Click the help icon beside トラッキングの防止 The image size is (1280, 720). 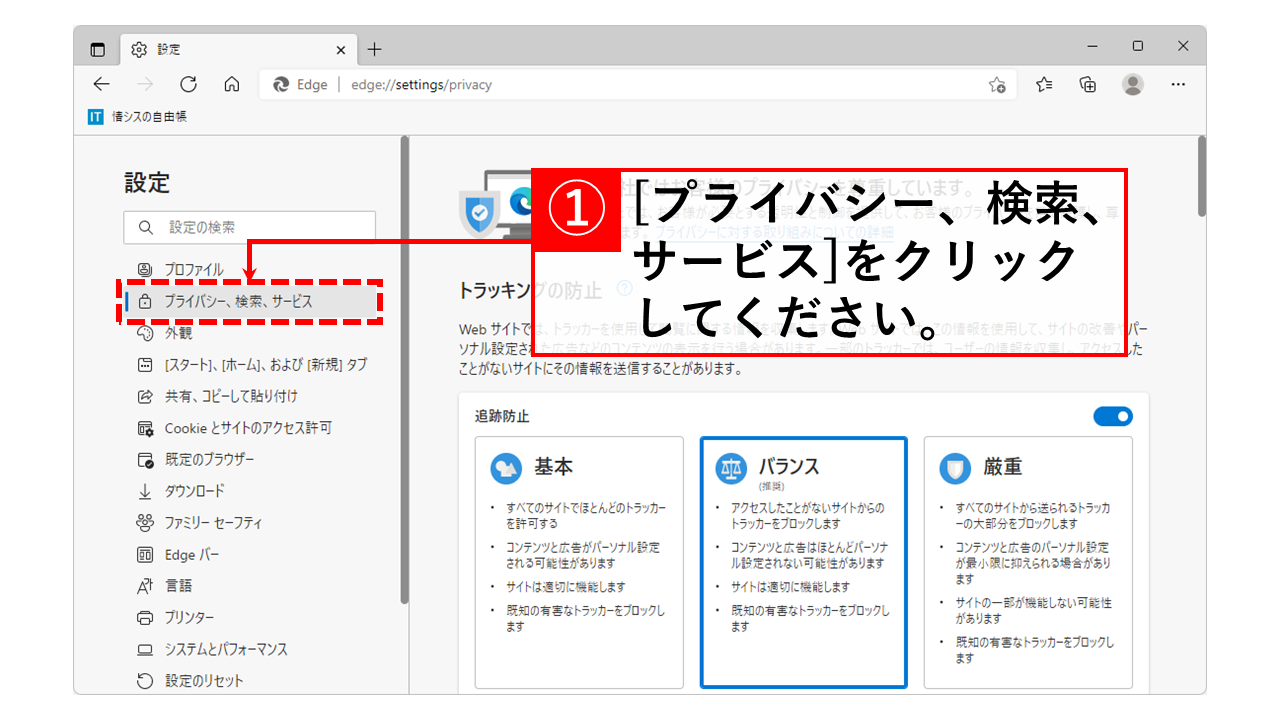pos(627,289)
